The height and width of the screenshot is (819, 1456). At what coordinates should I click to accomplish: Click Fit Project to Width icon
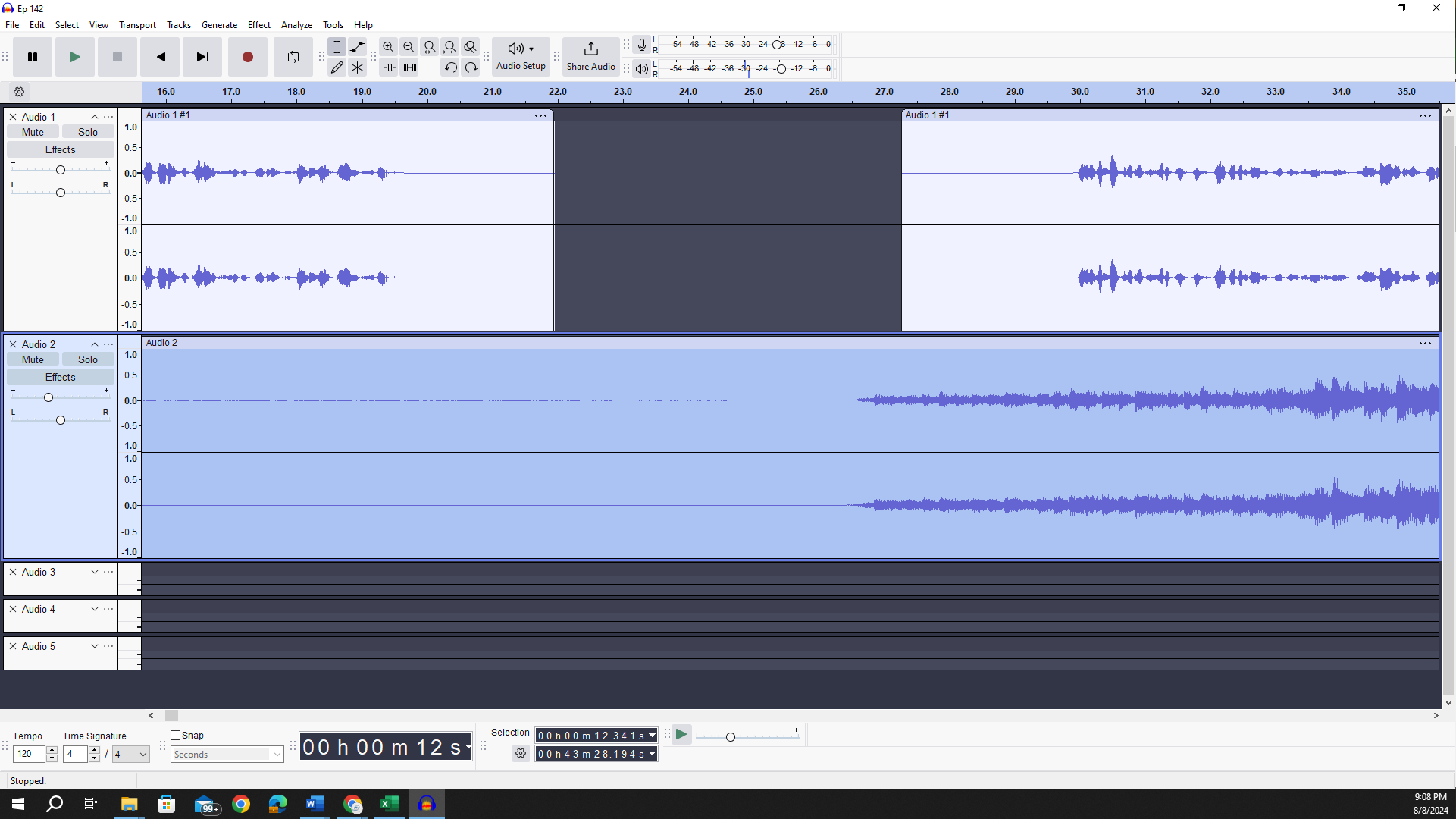point(449,46)
